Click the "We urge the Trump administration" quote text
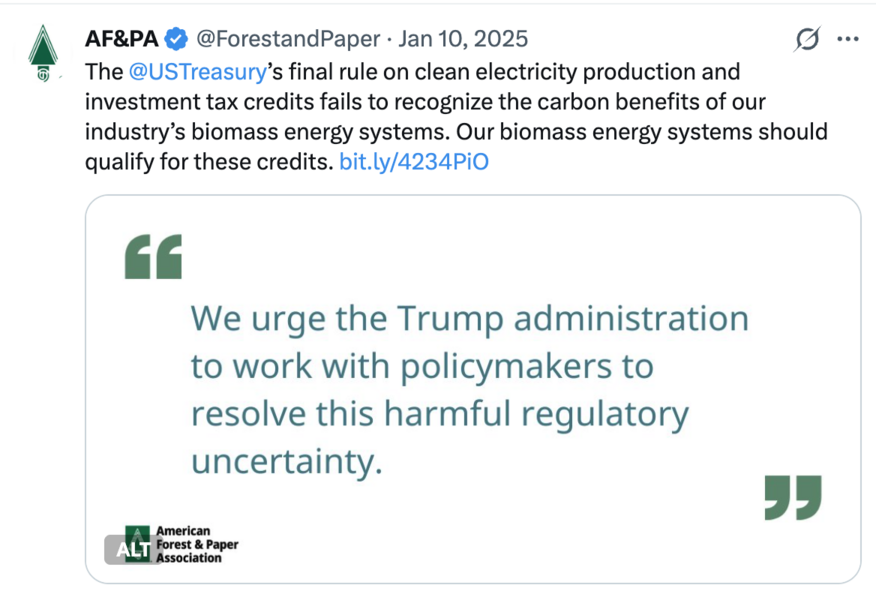The height and width of the screenshot is (600, 876). [x=469, y=319]
